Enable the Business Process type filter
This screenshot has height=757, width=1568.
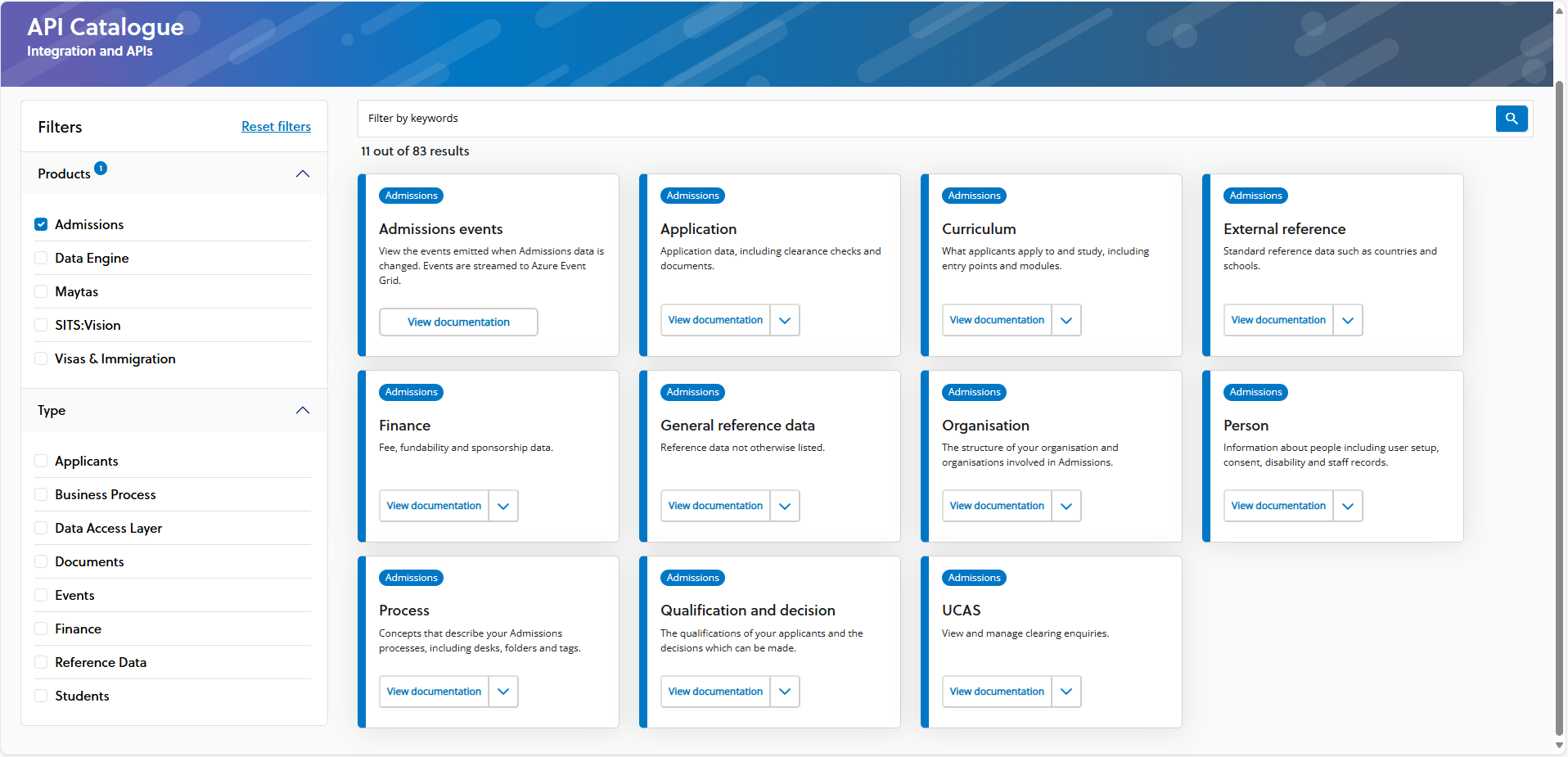pos(41,494)
